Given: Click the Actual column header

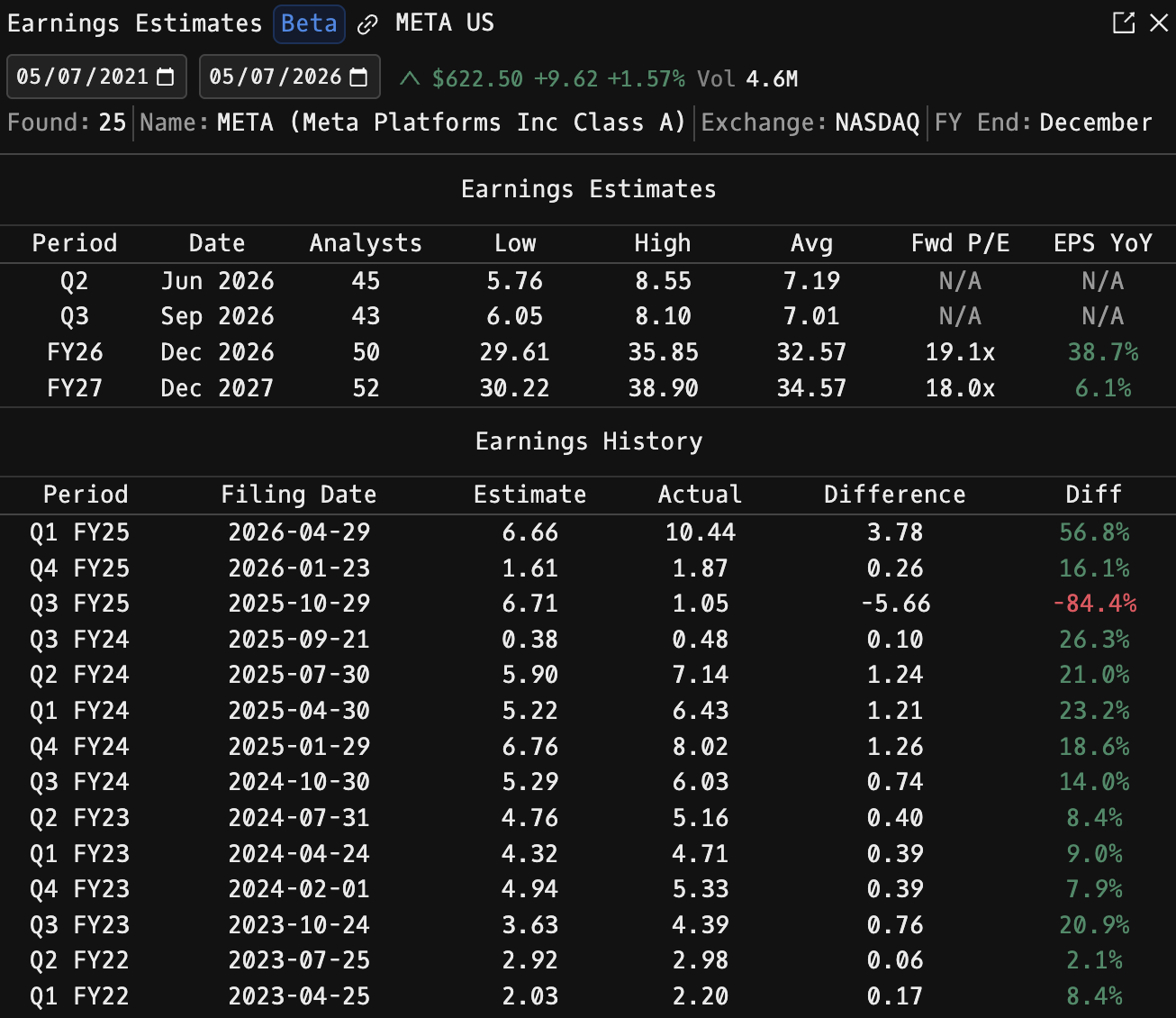Looking at the screenshot, I should click(x=700, y=495).
